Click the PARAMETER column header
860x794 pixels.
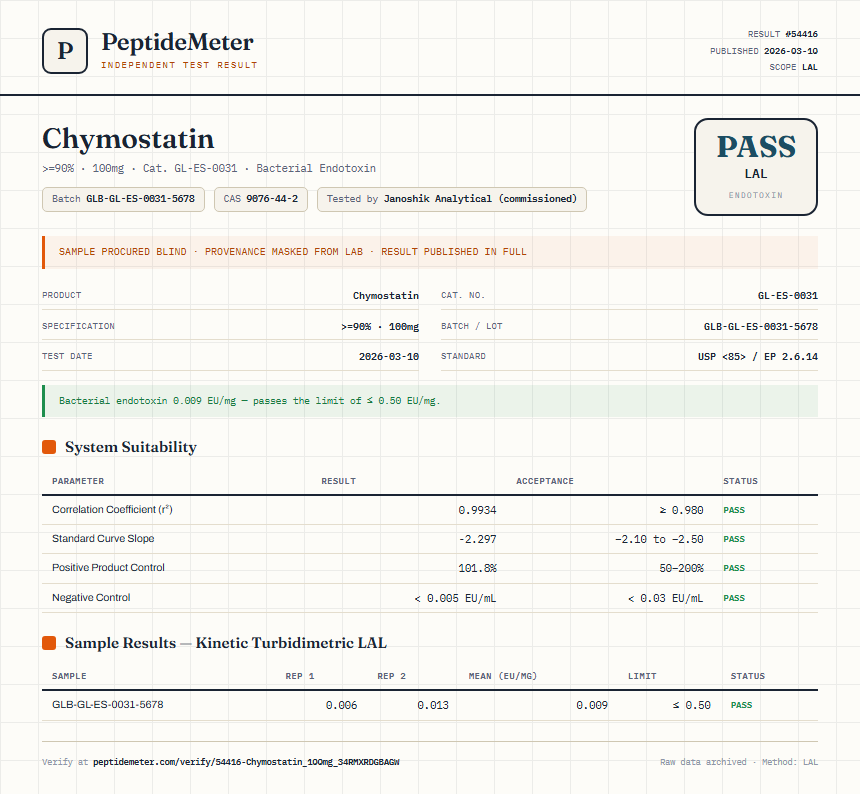pos(78,481)
